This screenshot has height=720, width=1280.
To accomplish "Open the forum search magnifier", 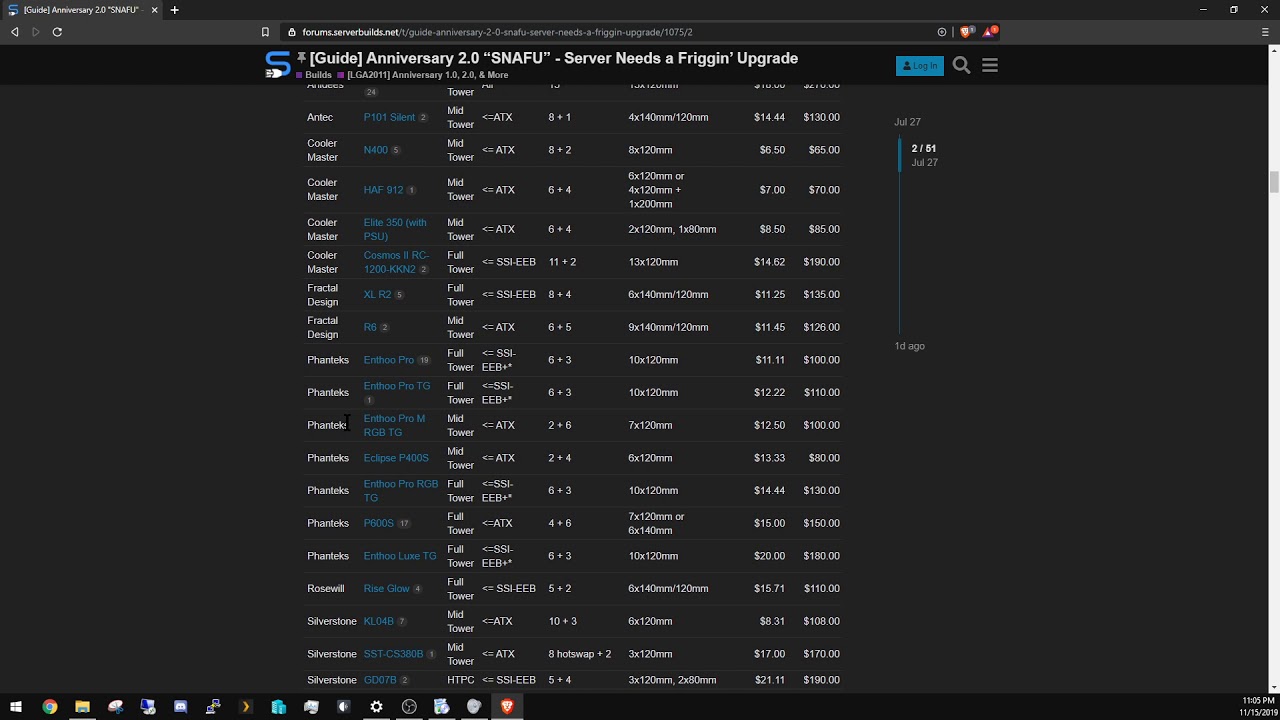I will click(x=961, y=65).
